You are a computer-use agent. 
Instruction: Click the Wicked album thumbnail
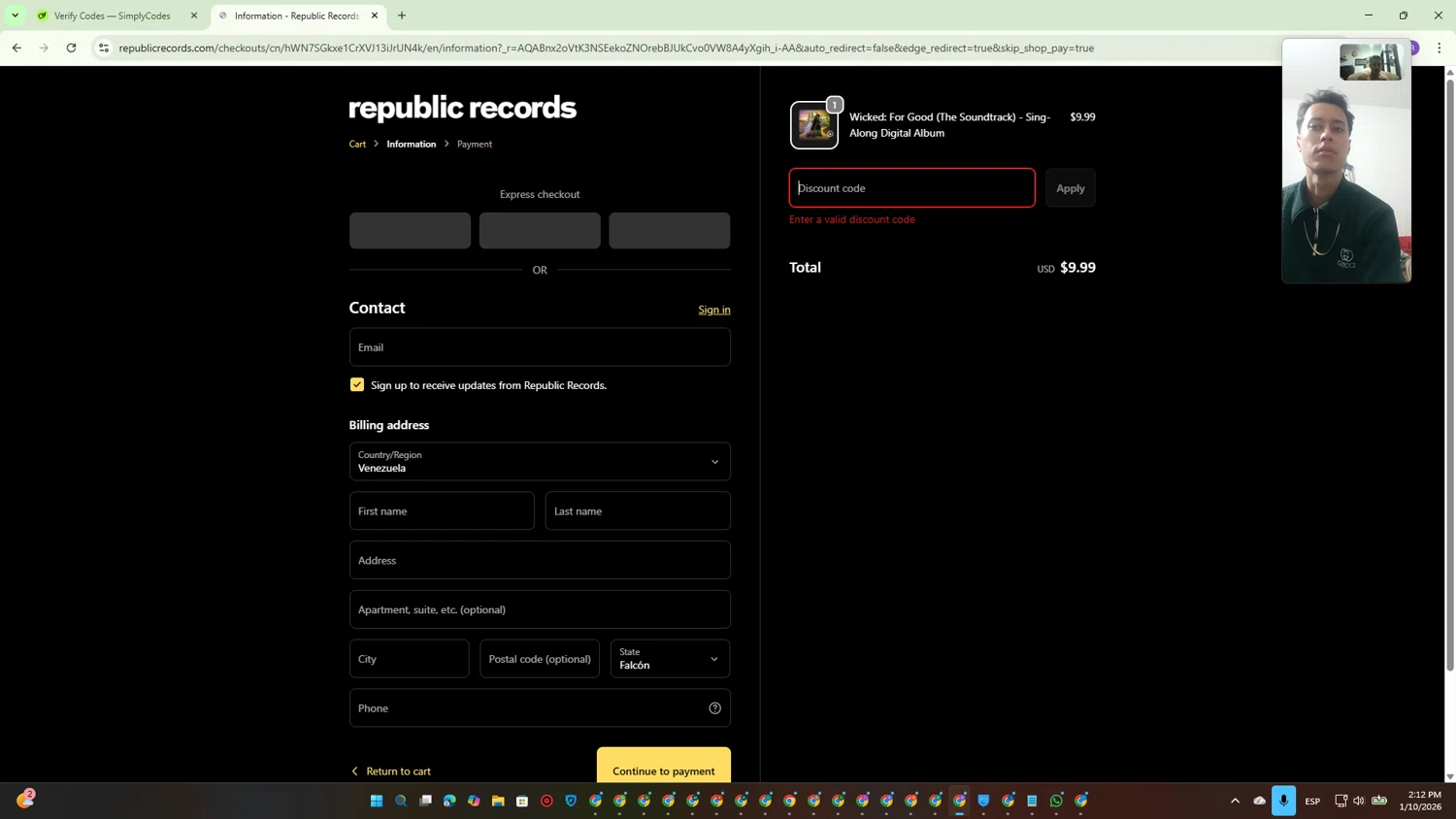814,125
